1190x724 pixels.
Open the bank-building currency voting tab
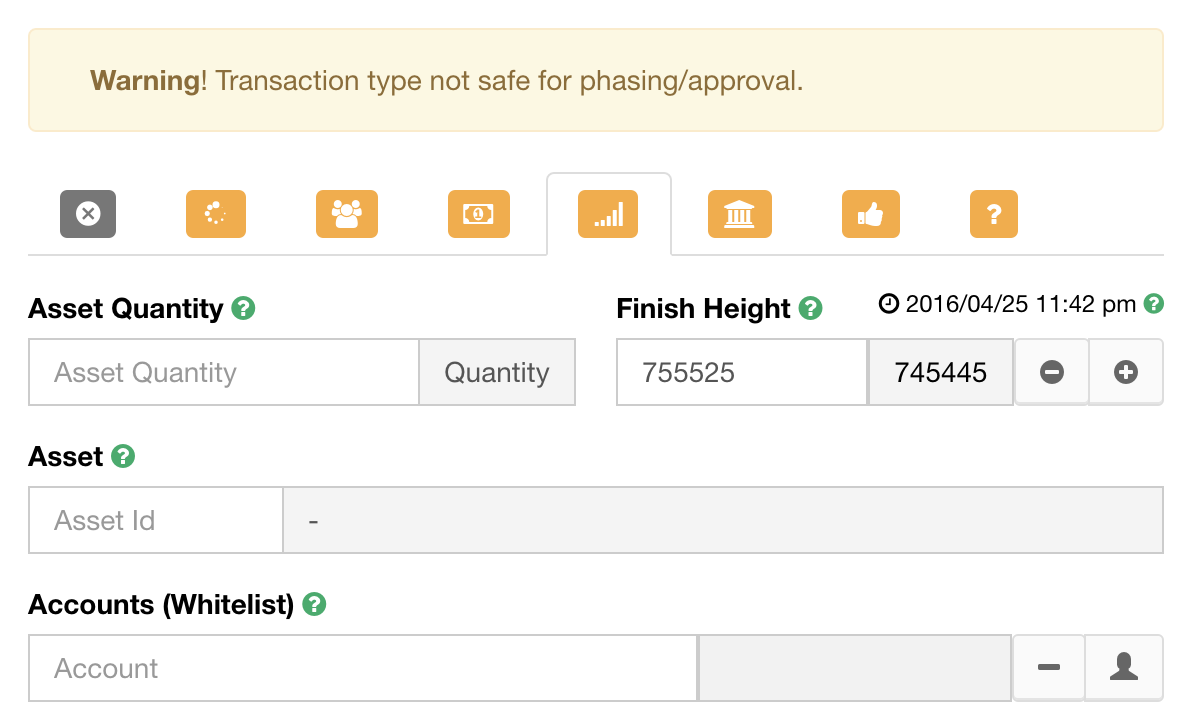pyautogui.click(x=740, y=214)
